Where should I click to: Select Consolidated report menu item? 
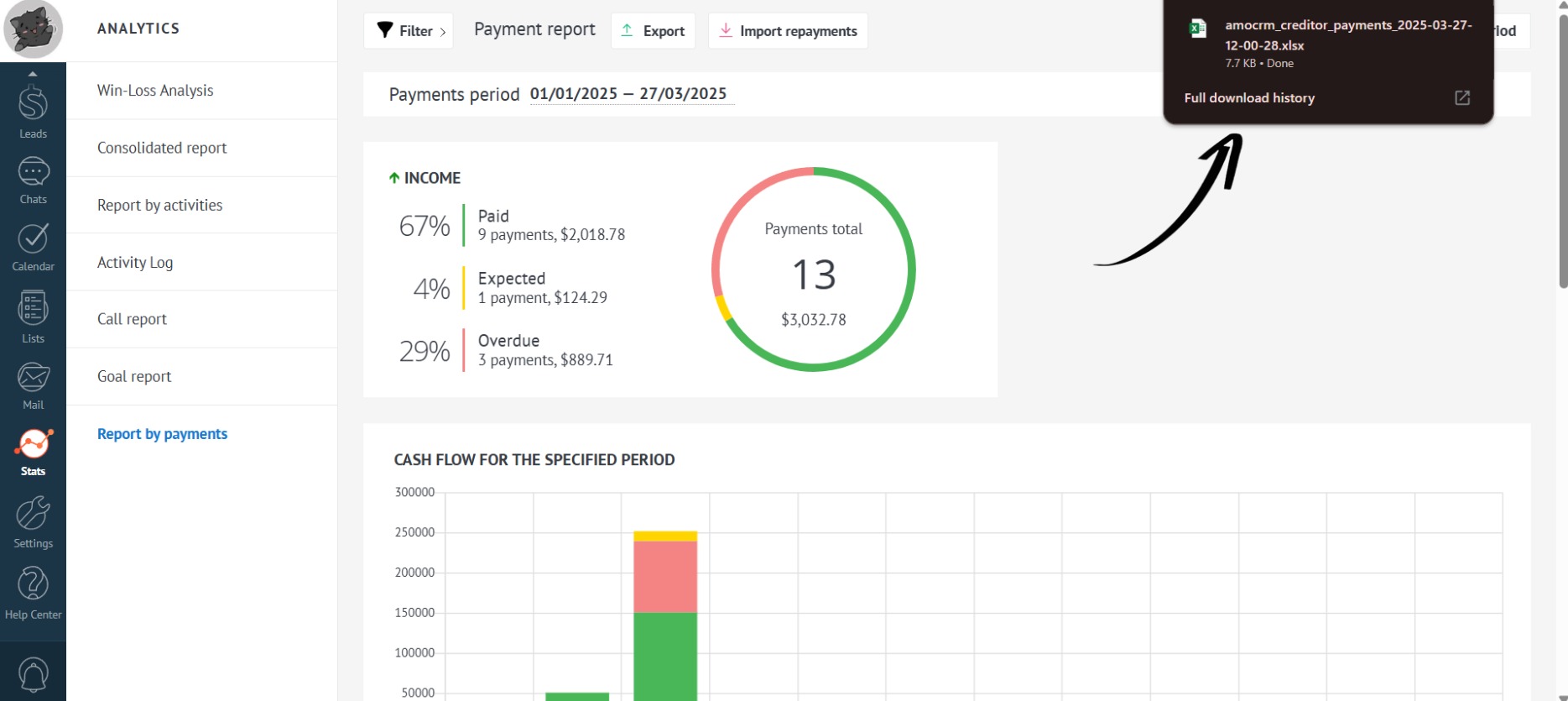(x=162, y=148)
